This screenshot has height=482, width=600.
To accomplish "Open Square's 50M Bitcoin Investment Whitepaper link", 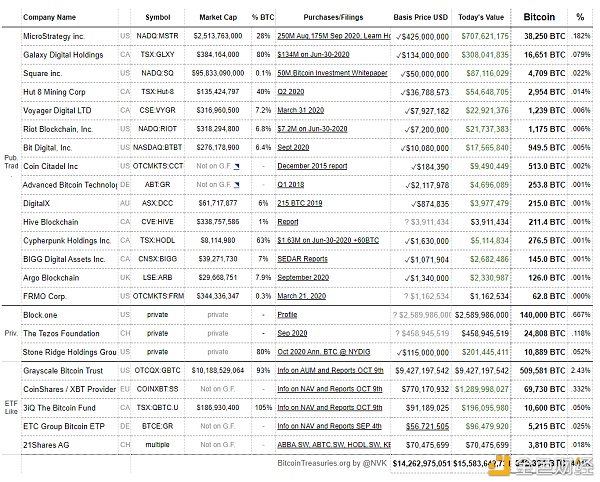I will point(332,73).
